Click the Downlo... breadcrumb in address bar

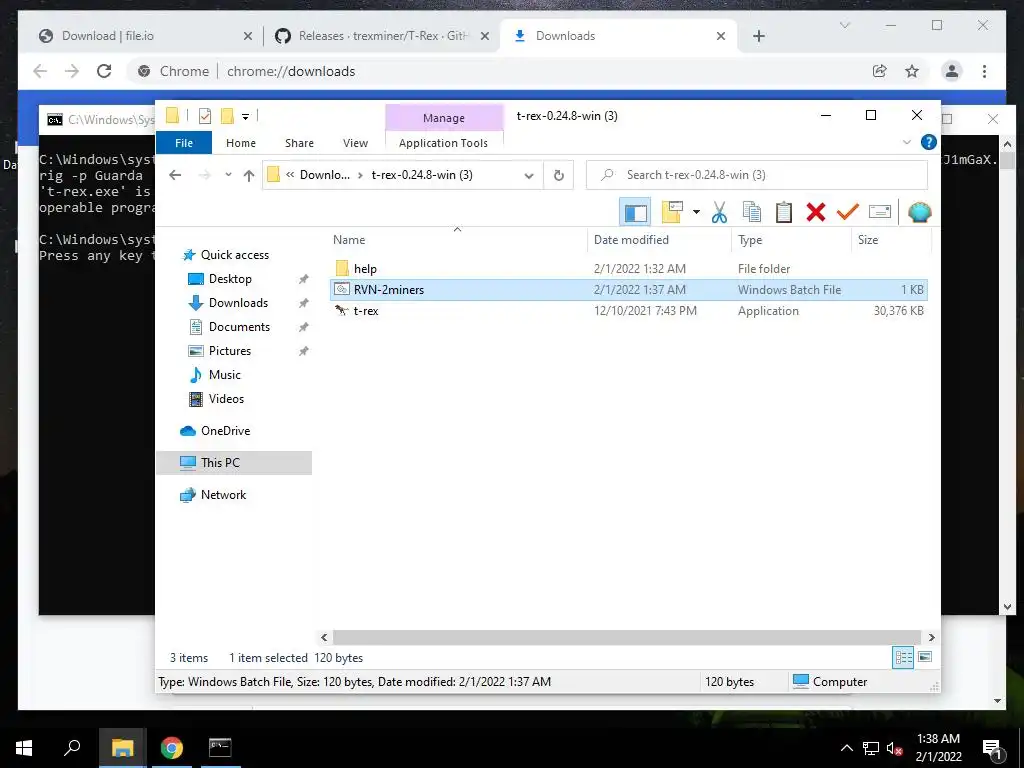coord(325,175)
